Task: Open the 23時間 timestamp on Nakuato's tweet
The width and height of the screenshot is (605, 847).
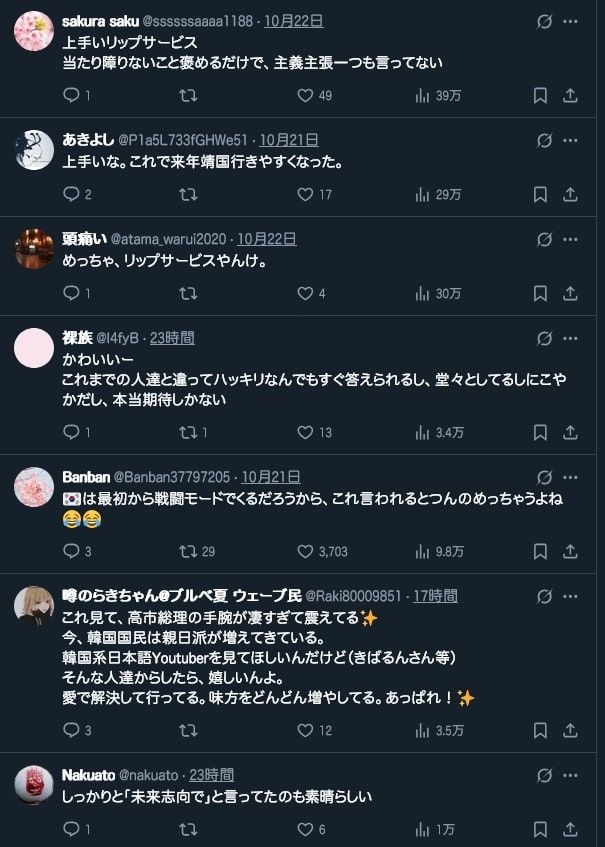Action: 212,775
